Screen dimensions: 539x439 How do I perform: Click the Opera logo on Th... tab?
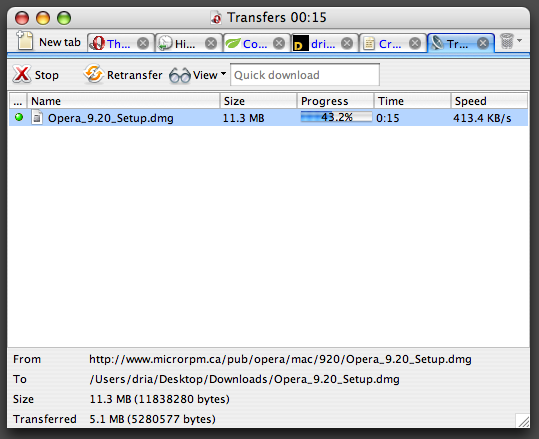tap(97, 43)
